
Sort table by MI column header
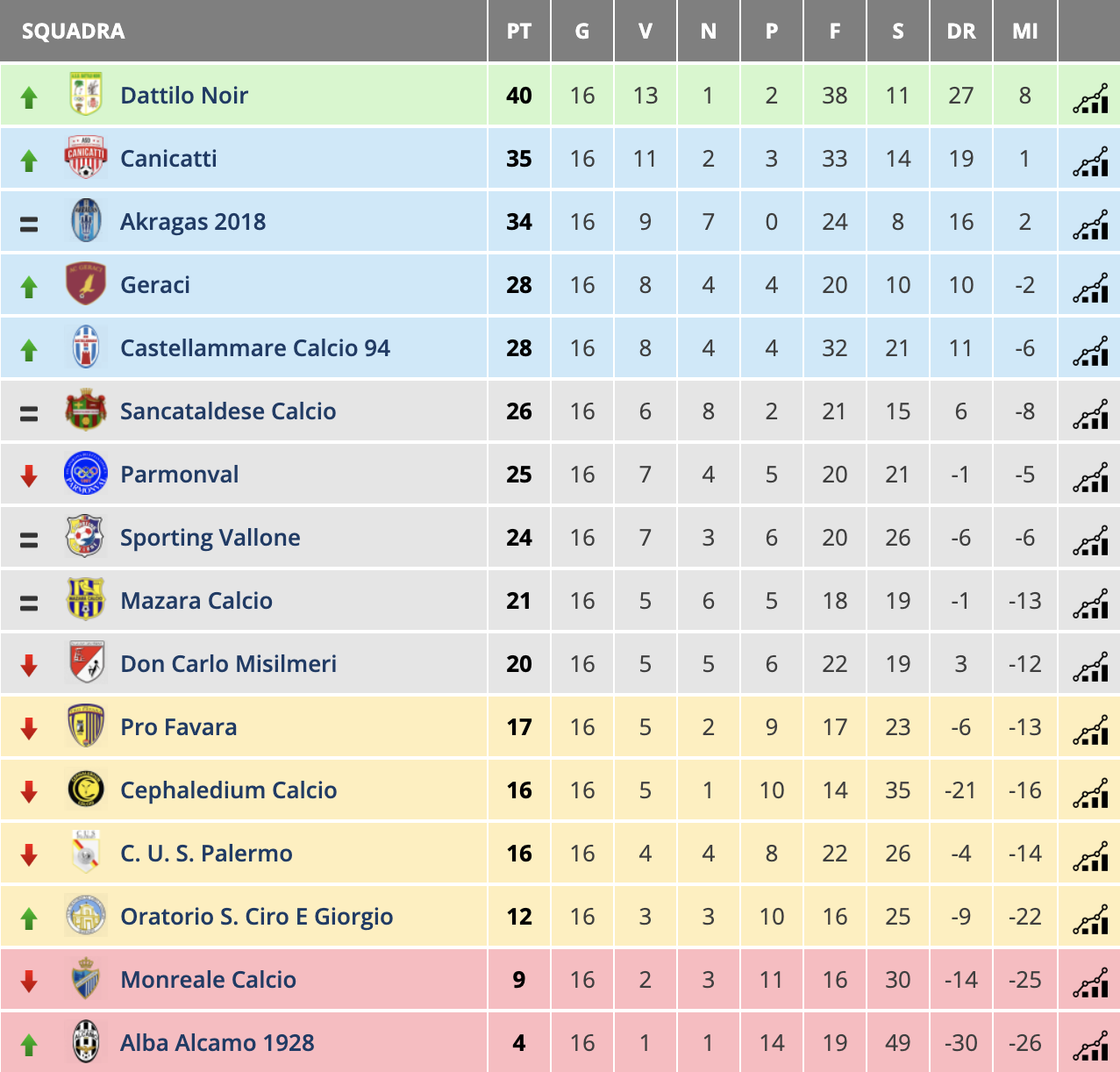[x=1024, y=32]
